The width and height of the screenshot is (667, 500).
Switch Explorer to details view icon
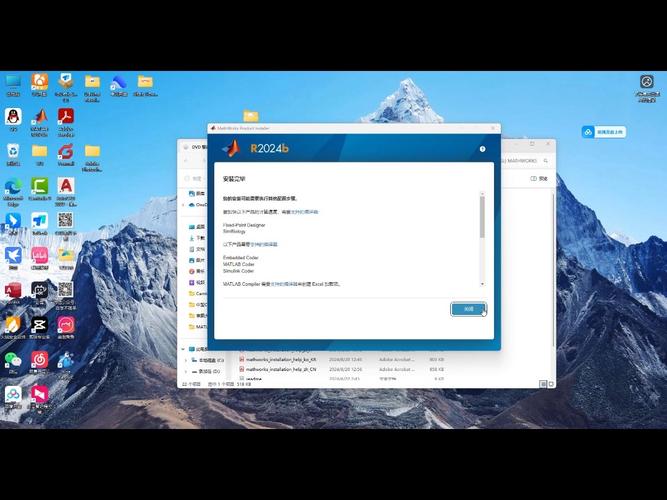pyautogui.click(x=543, y=384)
